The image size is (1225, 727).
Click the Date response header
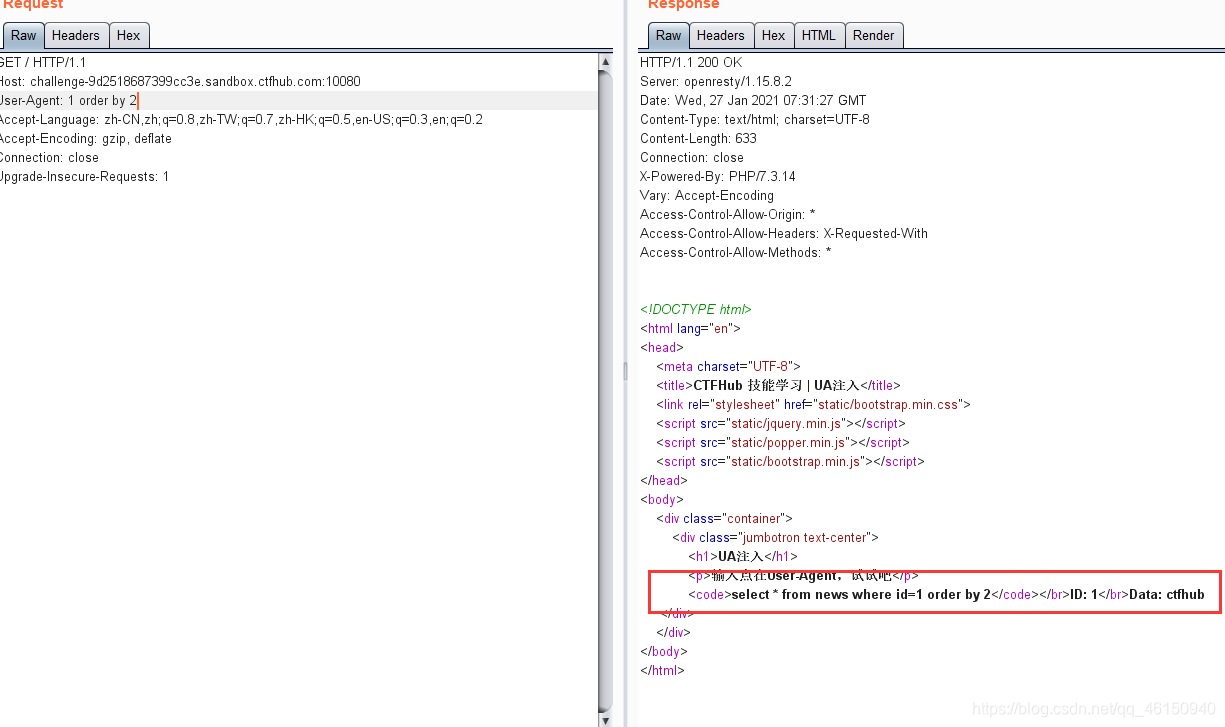pyautogui.click(x=753, y=101)
